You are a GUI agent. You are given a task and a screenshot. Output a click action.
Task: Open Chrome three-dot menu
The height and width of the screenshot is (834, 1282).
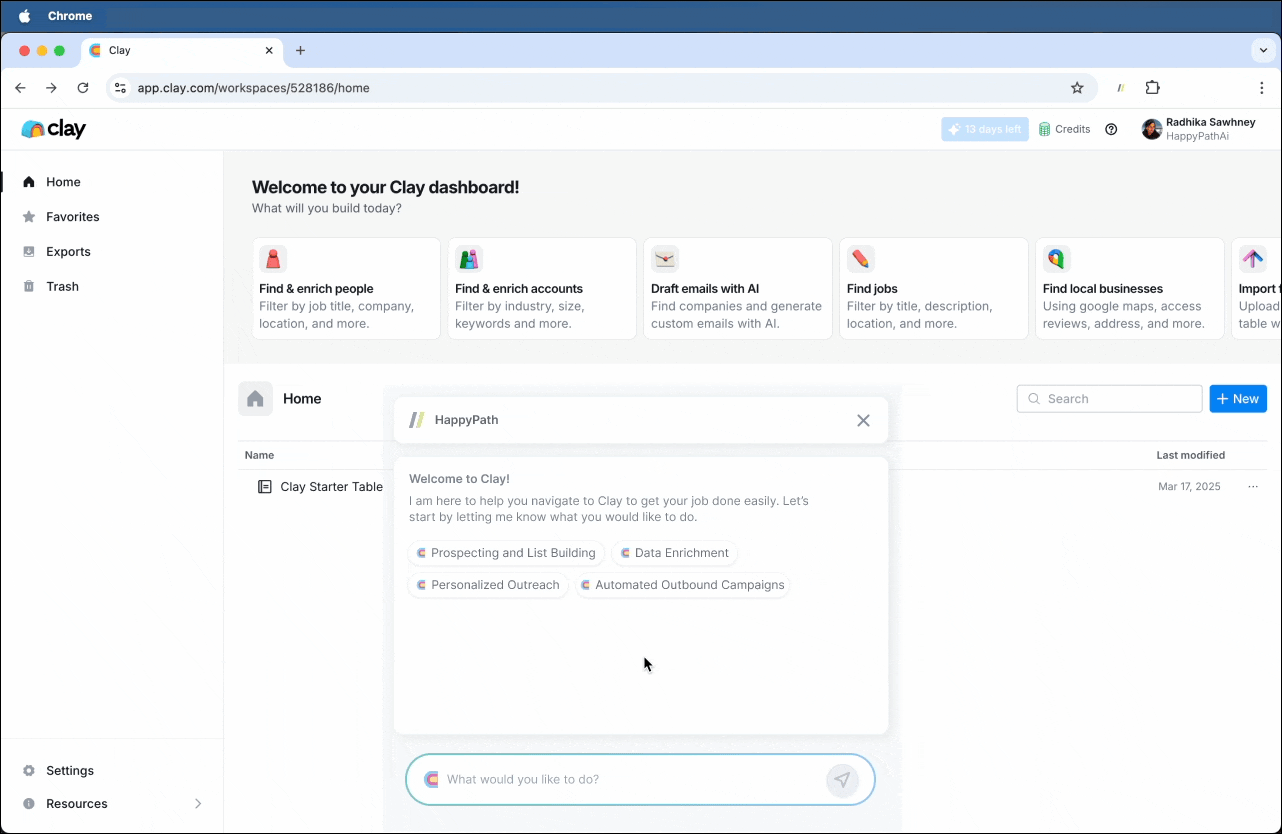click(1262, 88)
